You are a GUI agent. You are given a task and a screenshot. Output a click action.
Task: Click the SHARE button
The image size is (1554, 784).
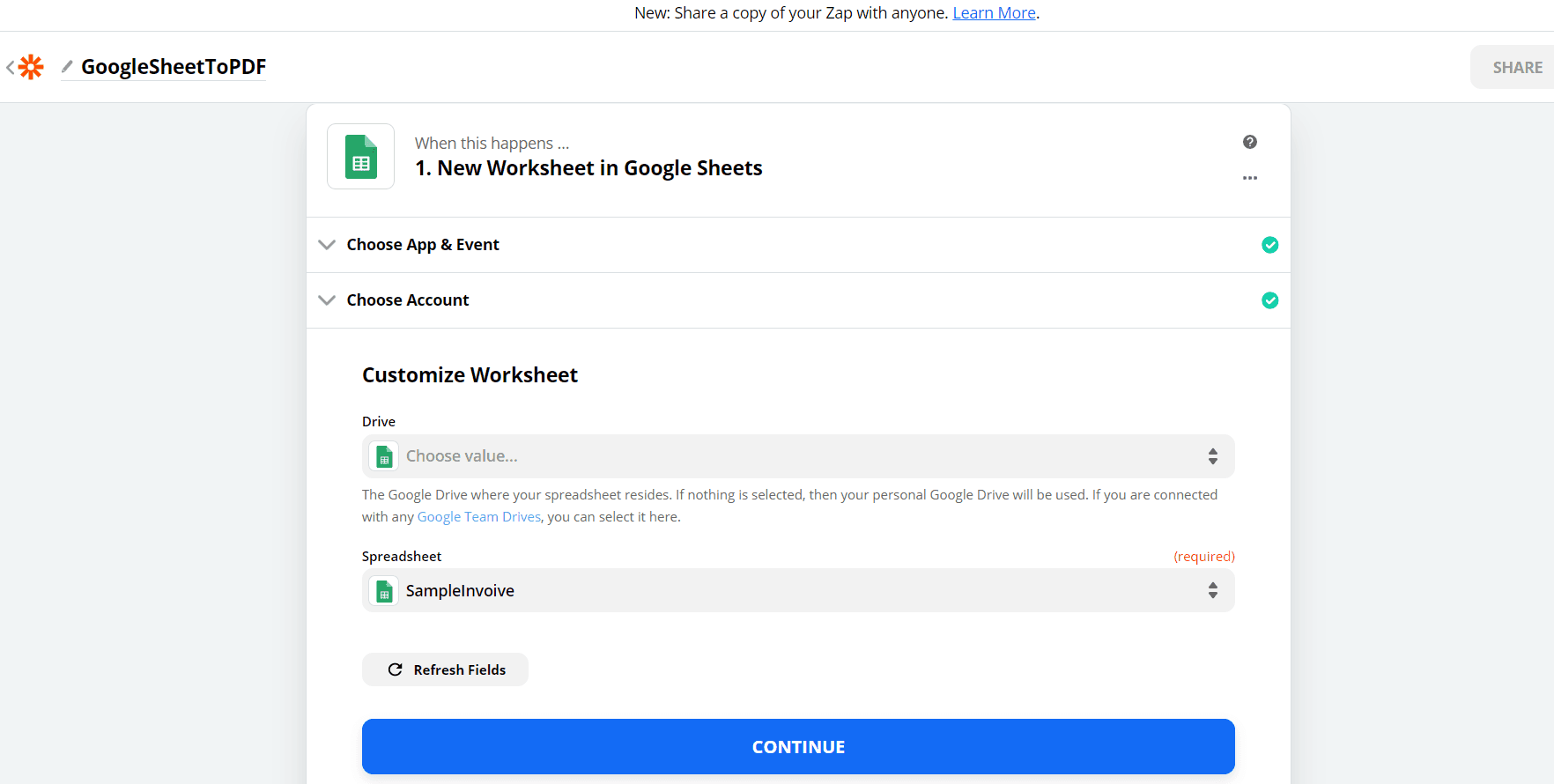pyautogui.click(x=1517, y=67)
